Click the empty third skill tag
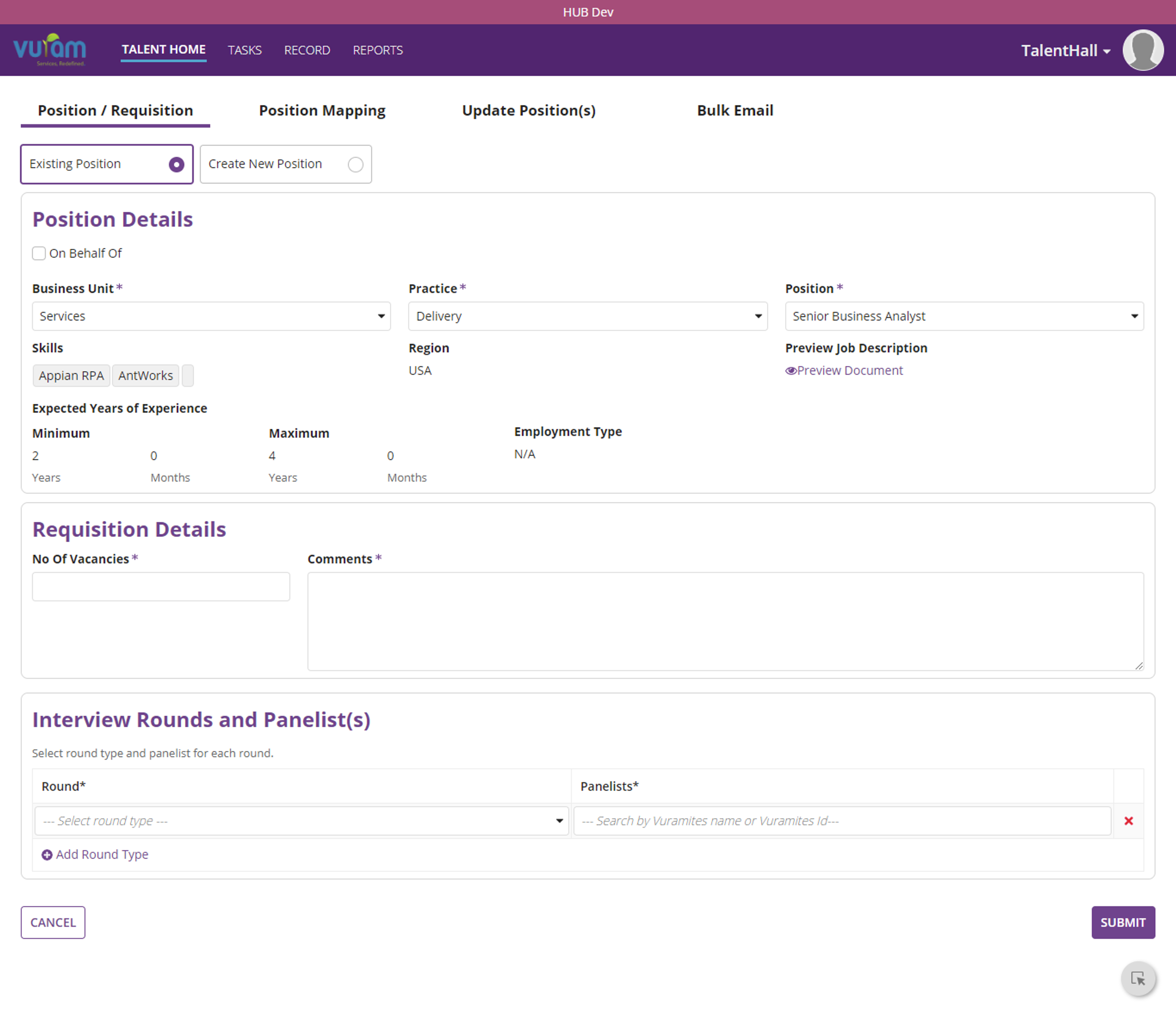Viewport: 1176px width, 1011px height. click(x=187, y=376)
